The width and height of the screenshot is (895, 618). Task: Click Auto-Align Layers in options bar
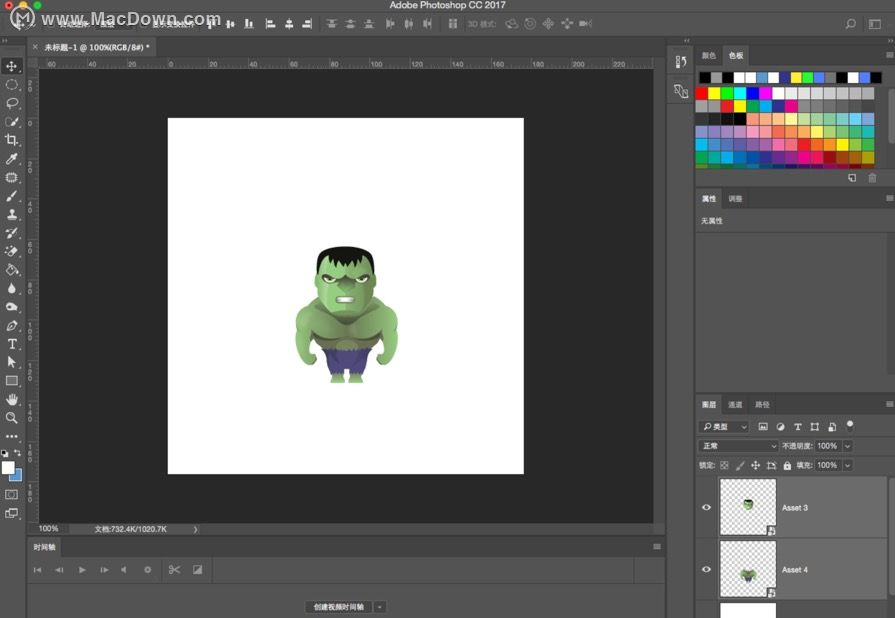[453, 24]
